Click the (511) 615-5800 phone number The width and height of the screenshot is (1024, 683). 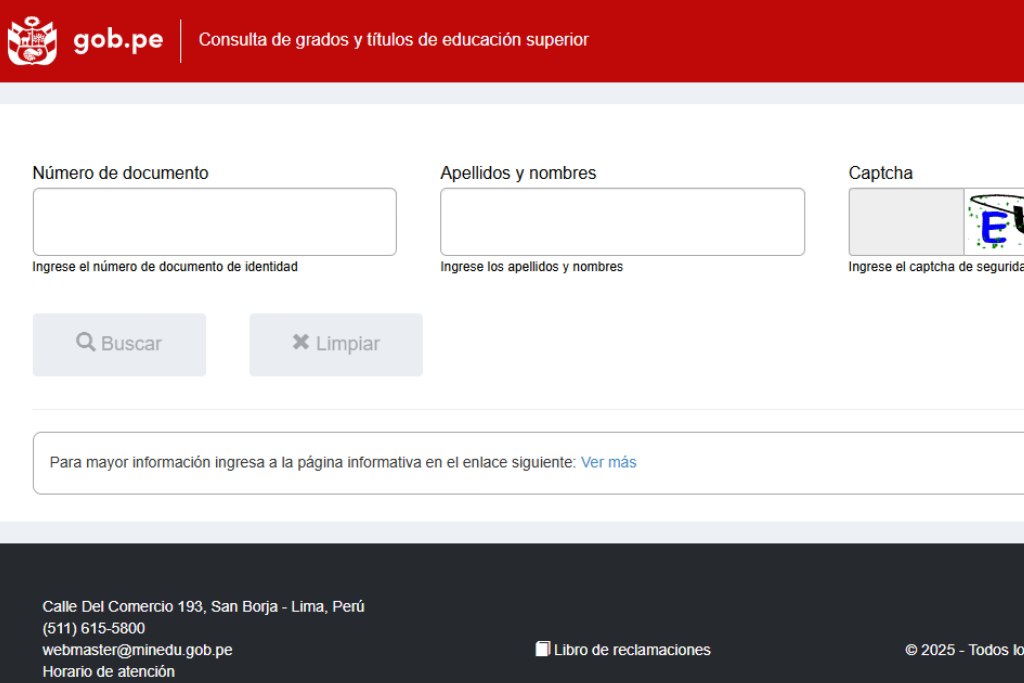pos(93,628)
